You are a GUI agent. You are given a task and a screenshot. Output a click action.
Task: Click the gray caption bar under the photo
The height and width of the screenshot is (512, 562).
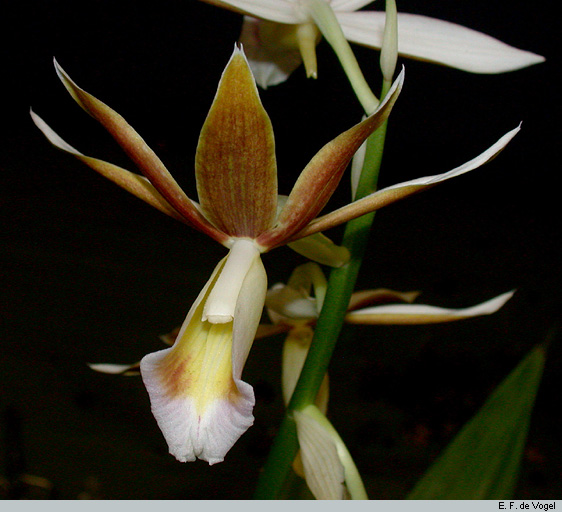pos(281,506)
